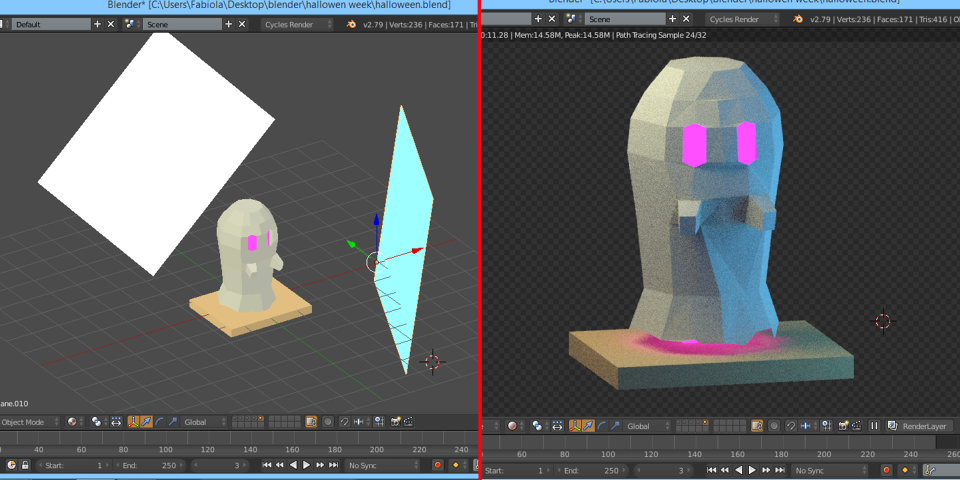Click snap target settings icon in left viewport
960x480 pixels.
point(380,422)
